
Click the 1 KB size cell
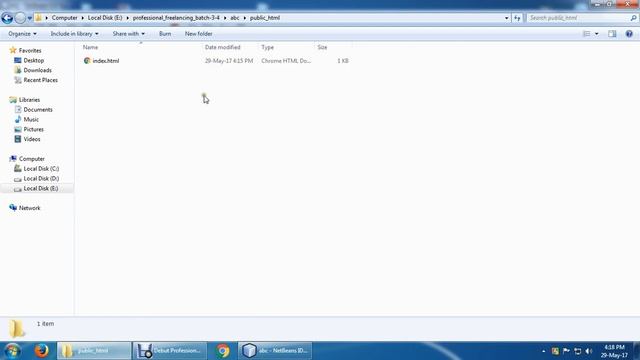click(343, 61)
